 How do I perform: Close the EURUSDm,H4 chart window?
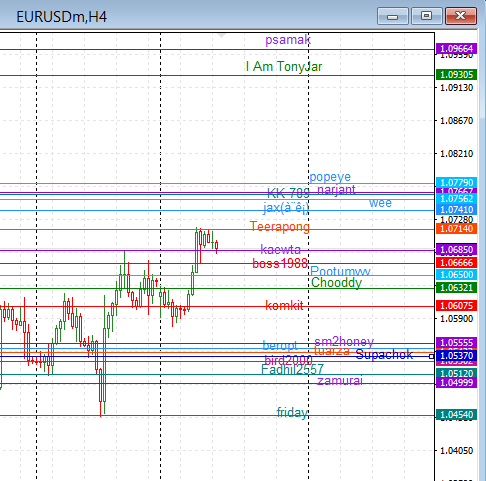click(461, 16)
